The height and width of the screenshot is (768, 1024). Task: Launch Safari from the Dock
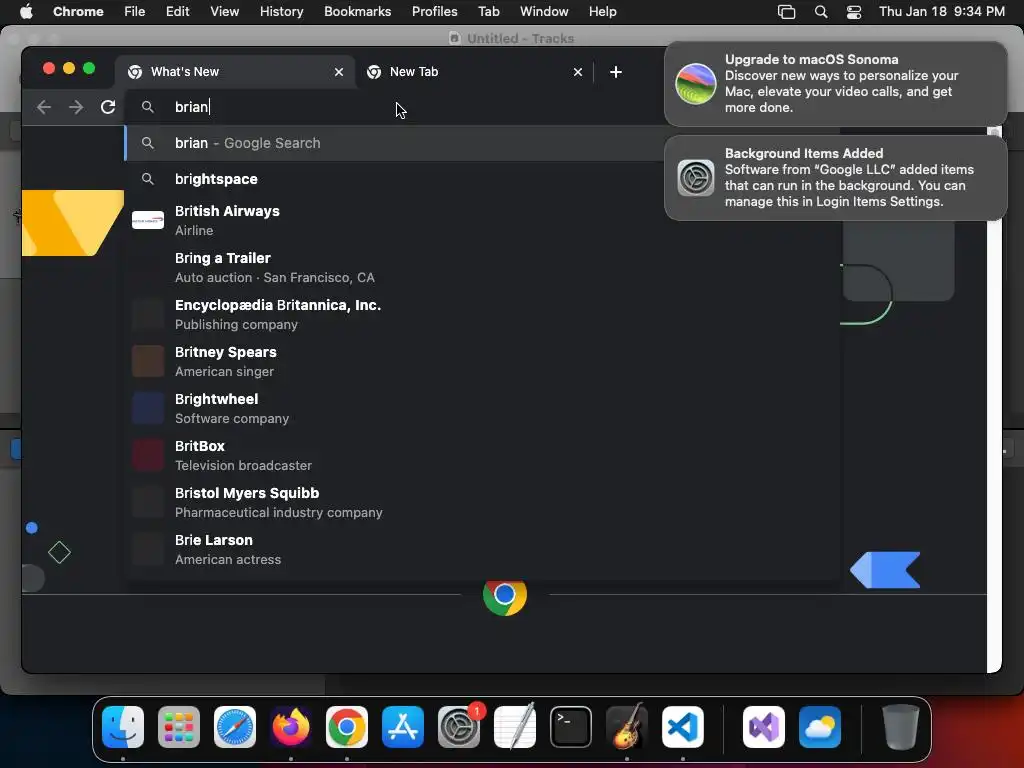pos(235,727)
